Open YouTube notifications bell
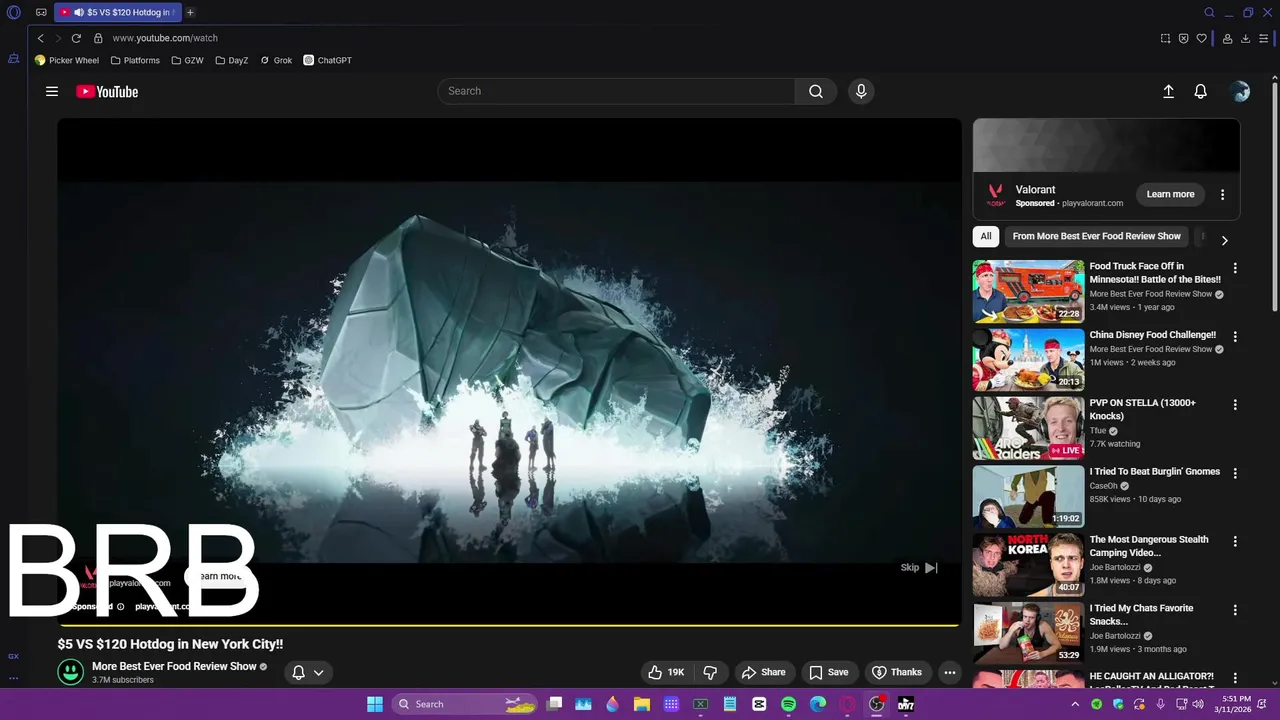 pos(1201,91)
